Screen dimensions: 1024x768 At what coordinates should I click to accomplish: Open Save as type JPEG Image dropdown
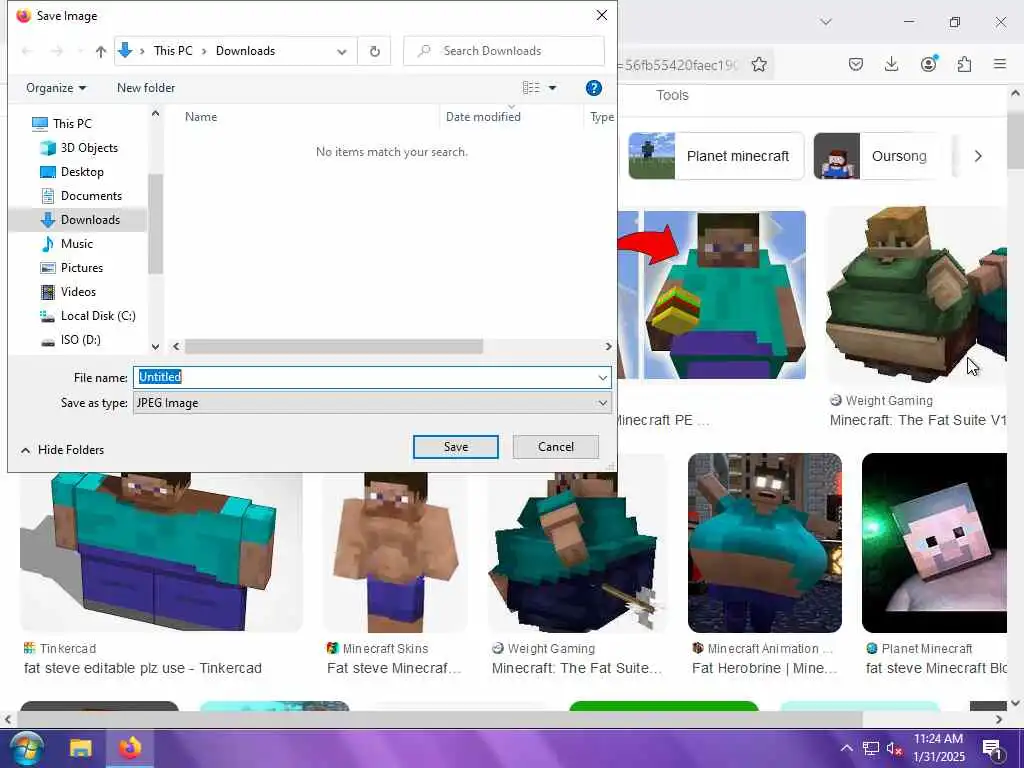[x=372, y=403]
